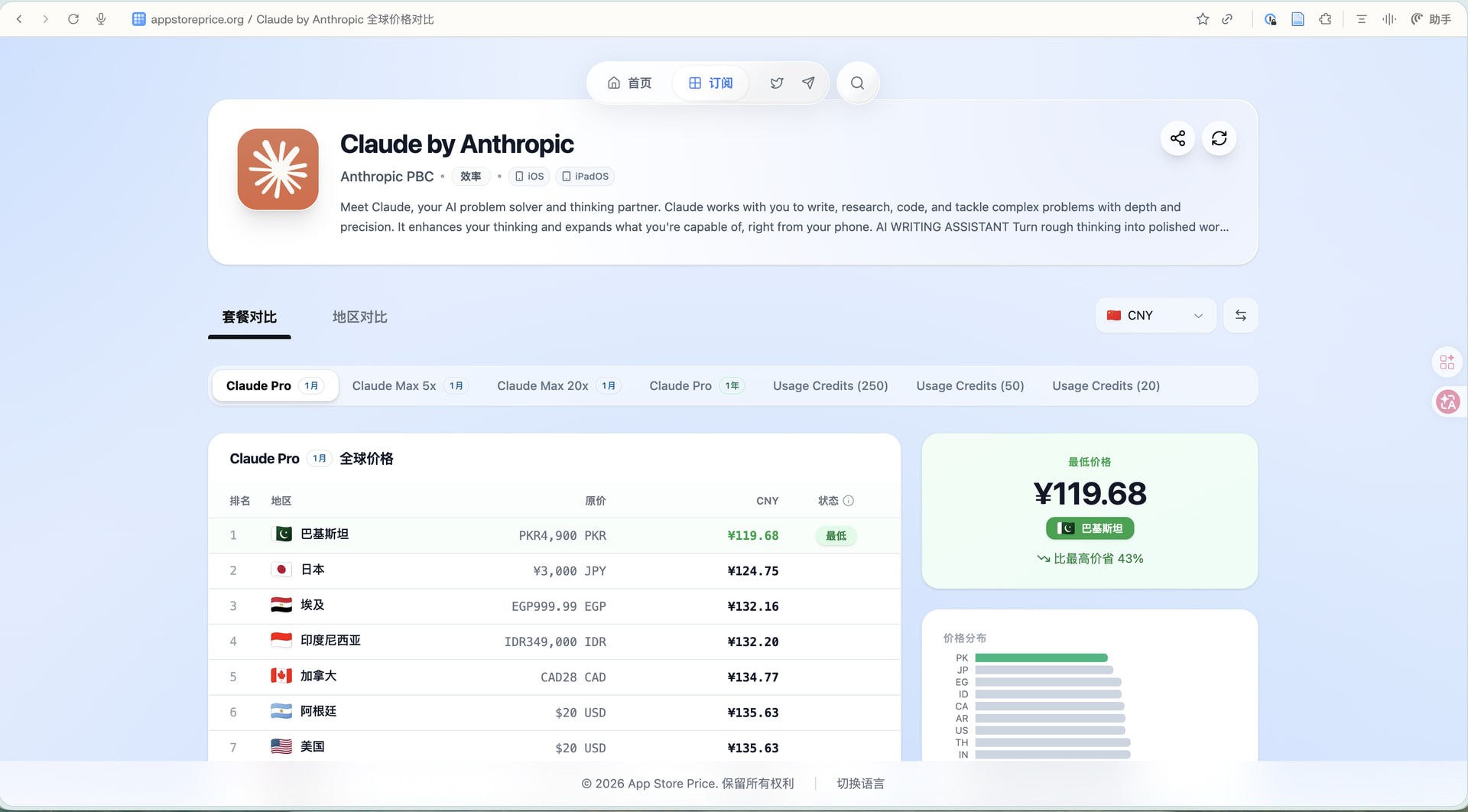Click the 切换语言 link in footer
1468x812 pixels.
[860, 784]
